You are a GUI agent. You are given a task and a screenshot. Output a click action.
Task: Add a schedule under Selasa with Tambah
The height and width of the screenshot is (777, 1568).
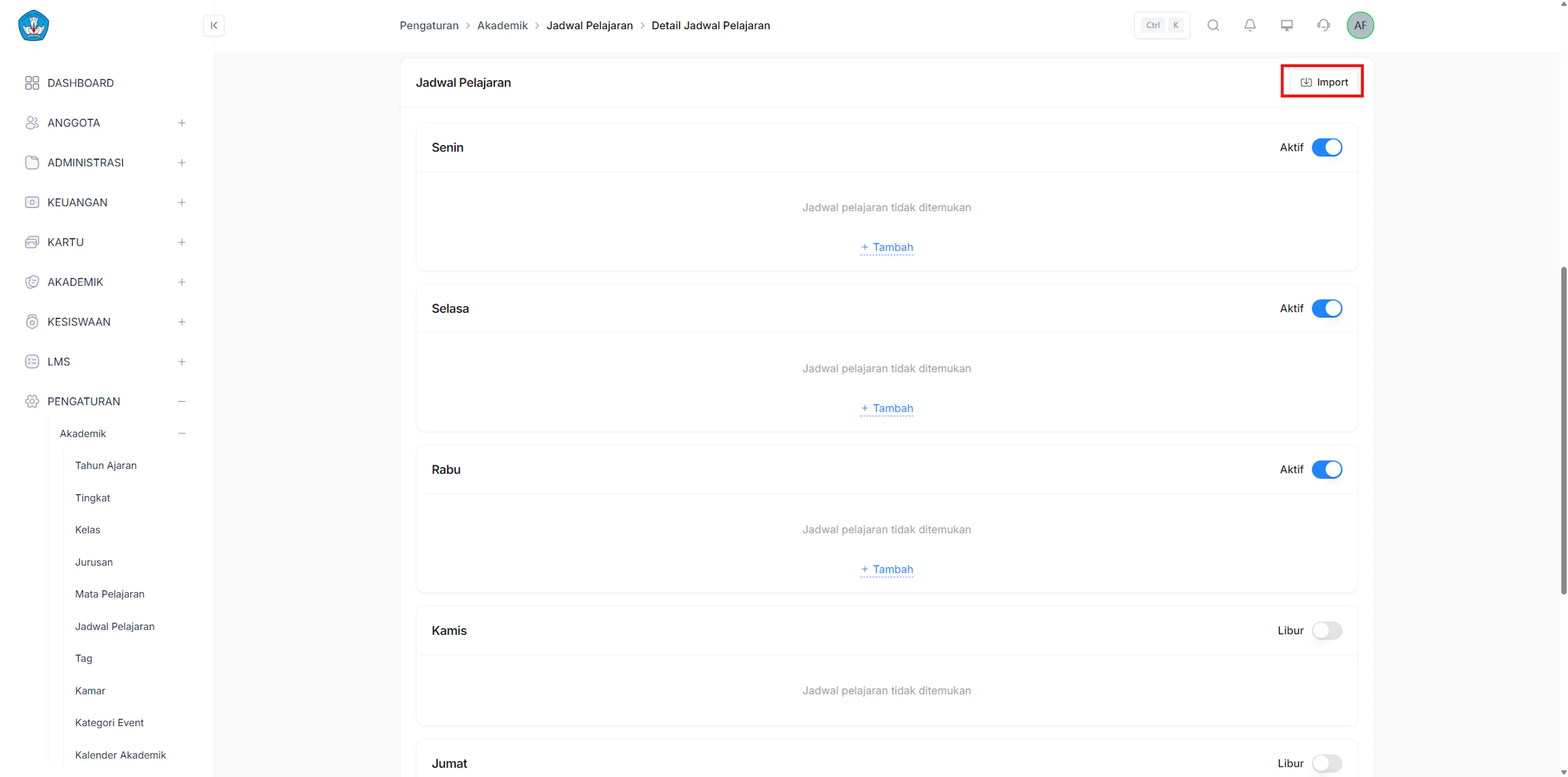(886, 408)
